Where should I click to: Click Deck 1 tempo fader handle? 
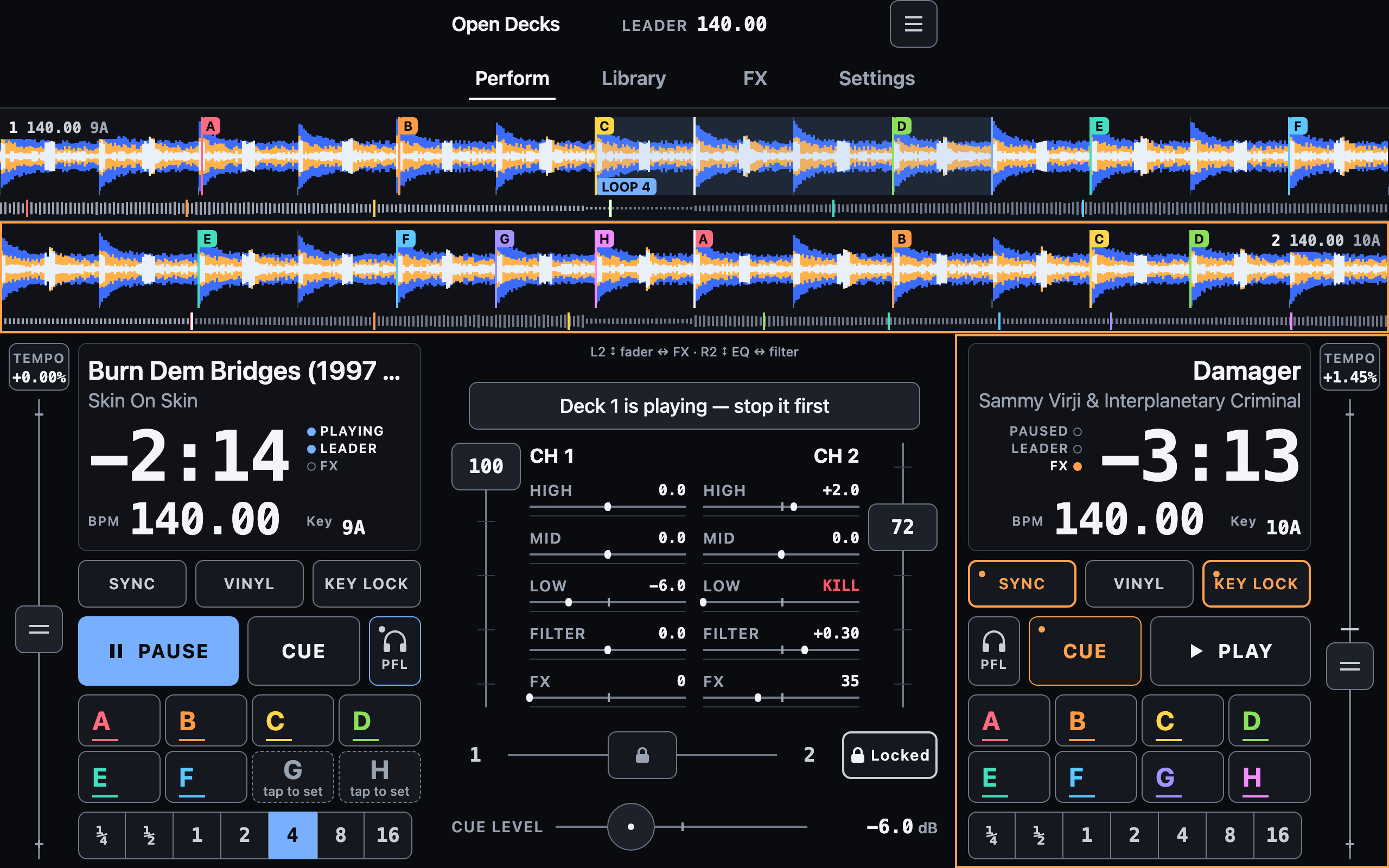coord(39,629)
